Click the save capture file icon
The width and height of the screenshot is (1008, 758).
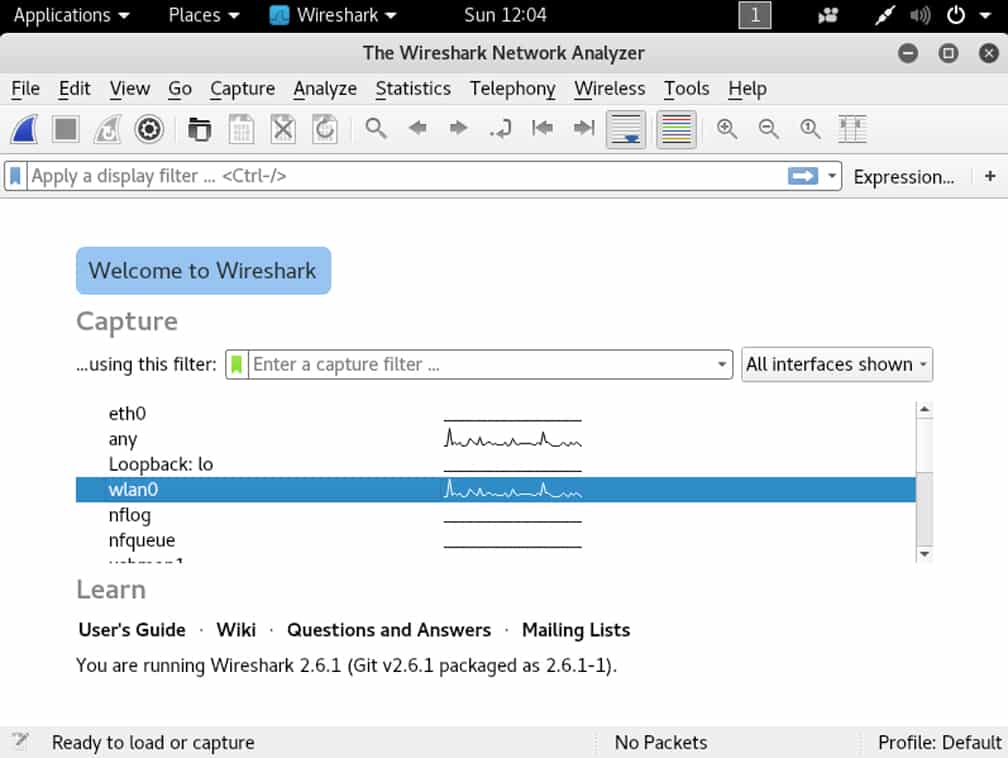point(241,129)
